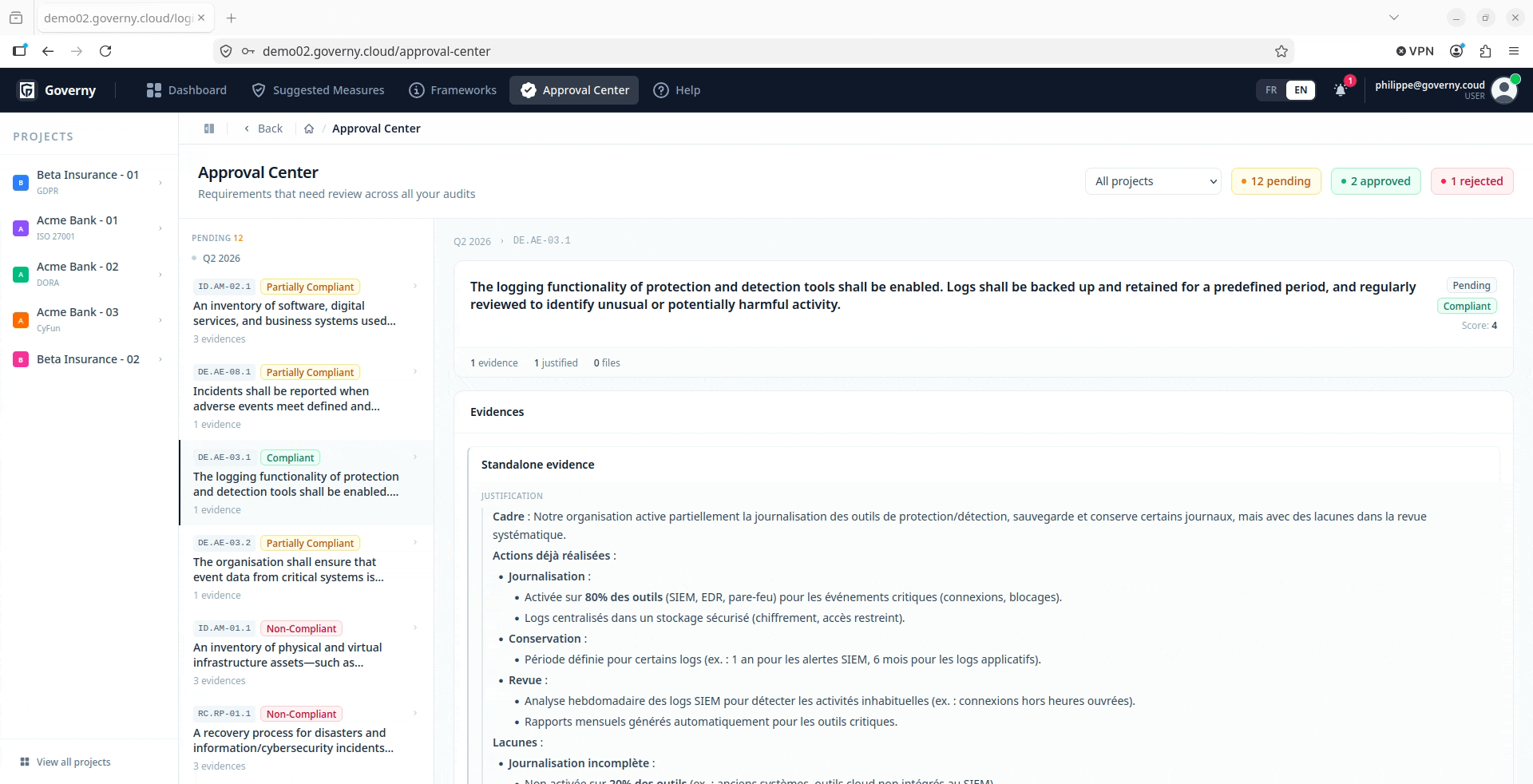Click the green A project badge
This screenshot has width=1533, height=784.
[x=22, y=275]
